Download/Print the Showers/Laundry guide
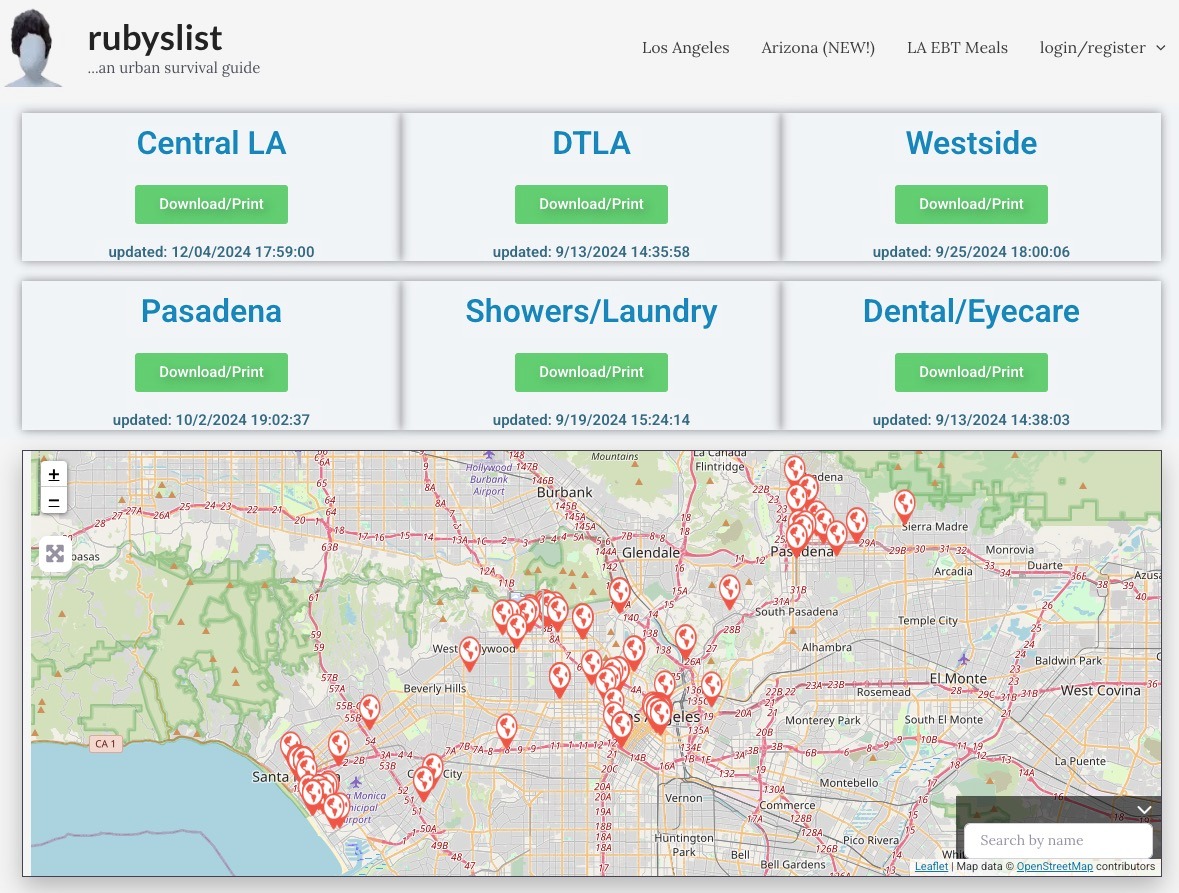Image resolution: width=1179 pixels, height=893 pixels. [x=591, y=372]
